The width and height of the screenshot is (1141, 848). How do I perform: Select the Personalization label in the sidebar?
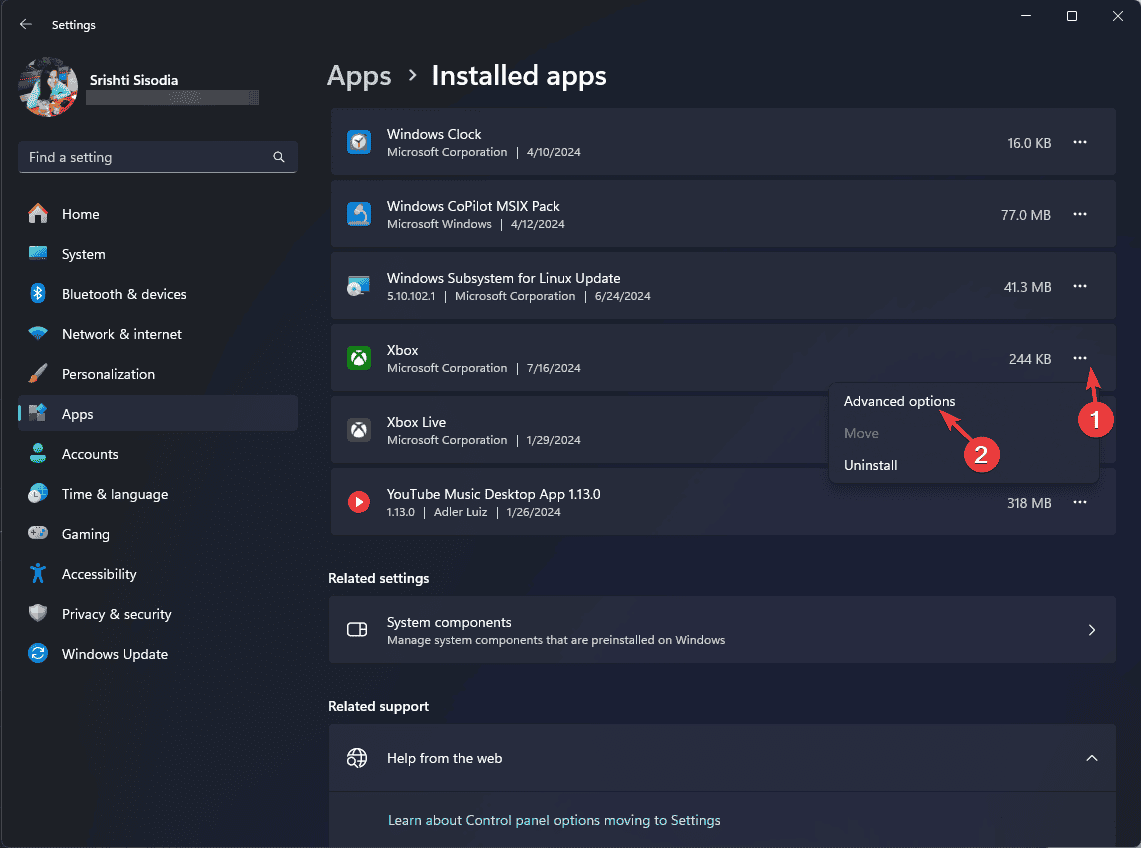coord(108,374)
